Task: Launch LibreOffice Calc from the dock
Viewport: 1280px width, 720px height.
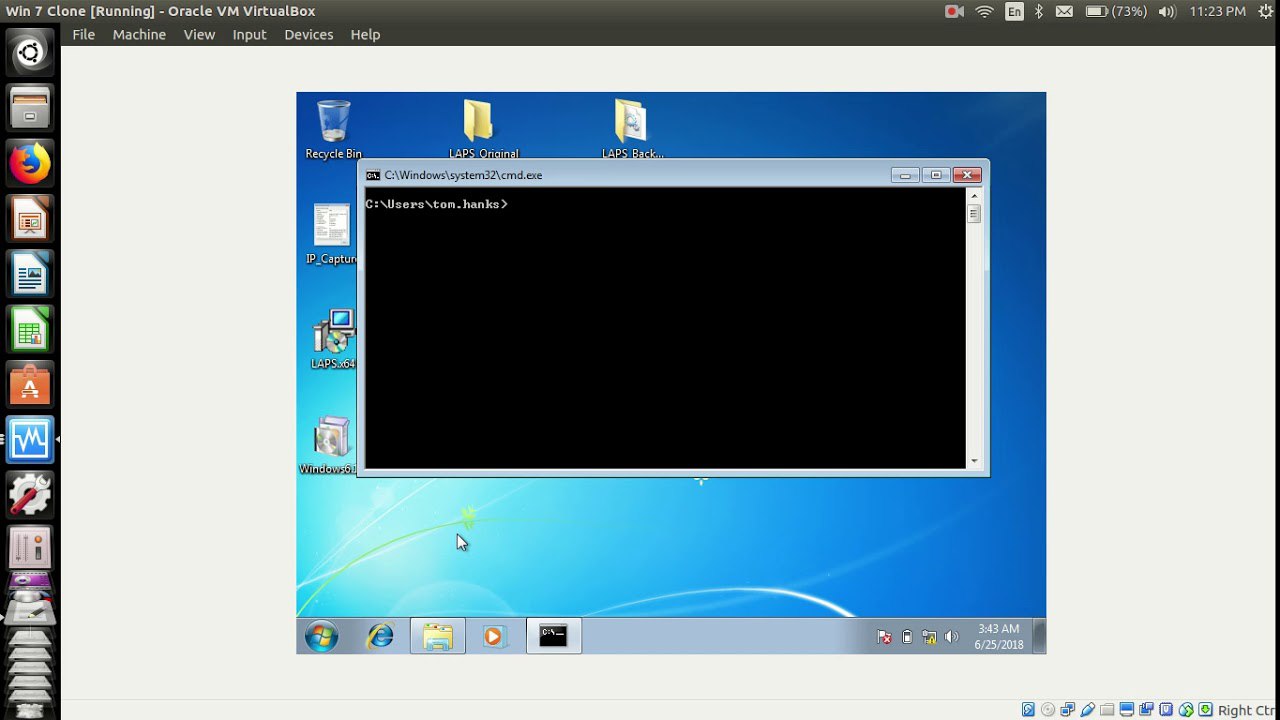Action: pyautogui.click(x=30, y=328)
